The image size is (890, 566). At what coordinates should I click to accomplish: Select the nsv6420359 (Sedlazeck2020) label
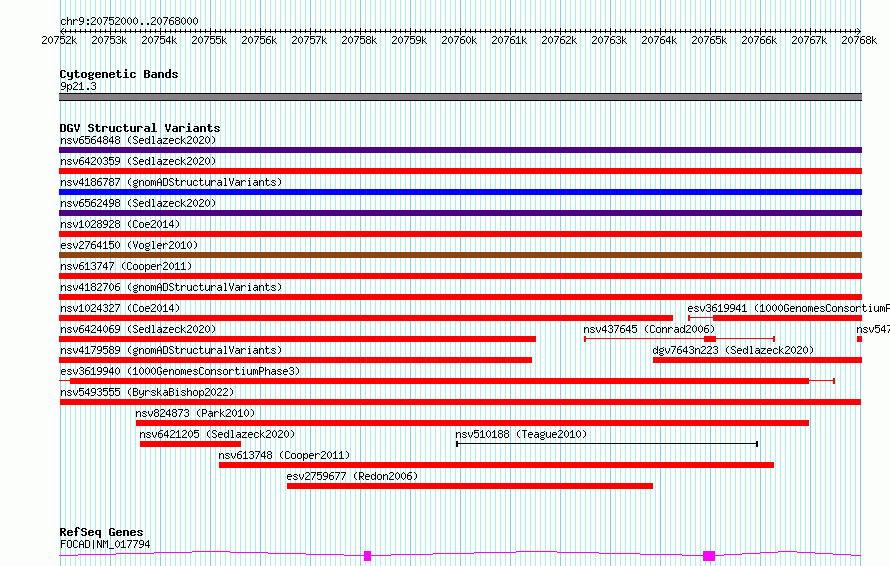point(138,161)
